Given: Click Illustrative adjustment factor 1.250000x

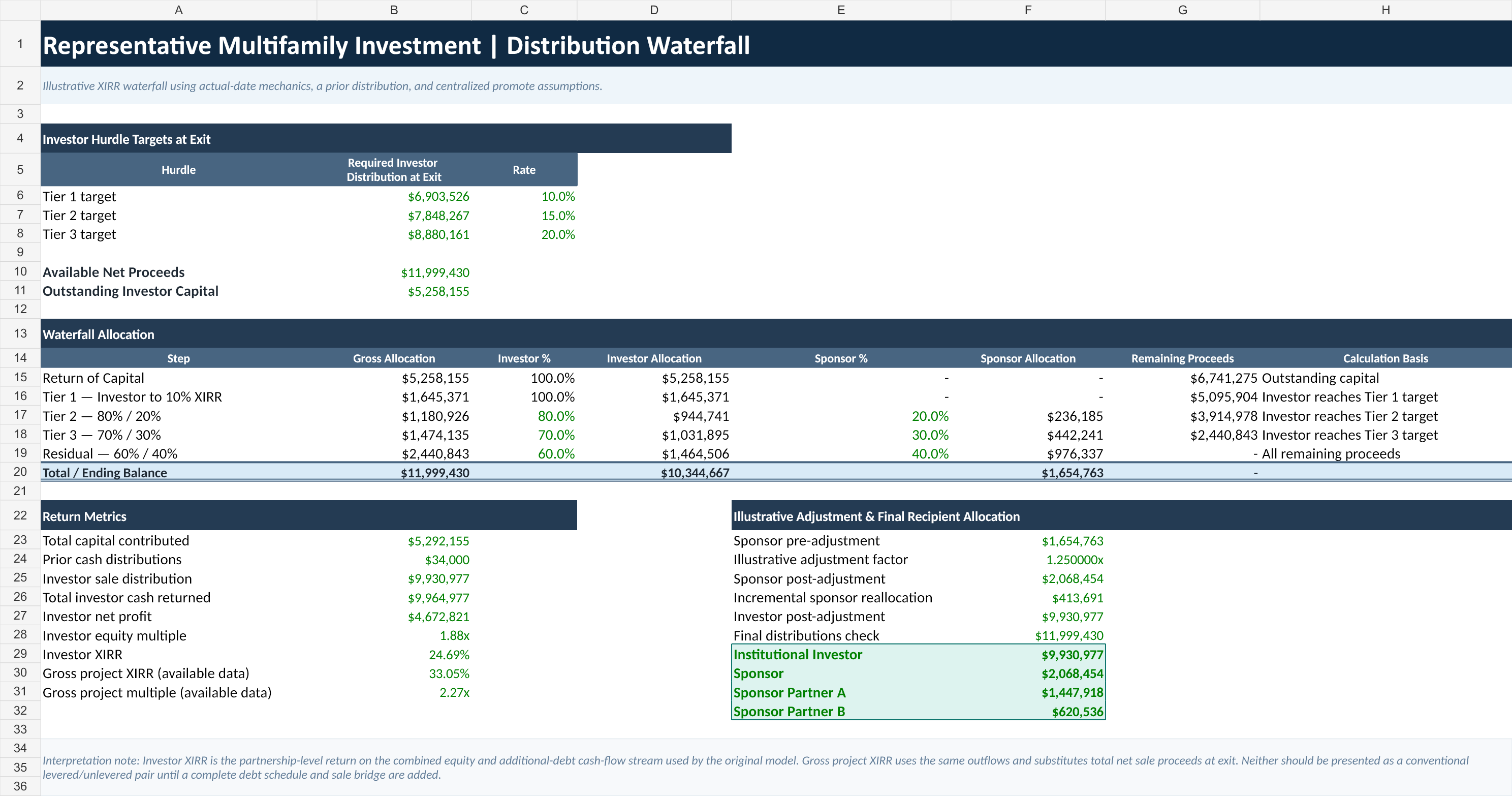Looking at the screenshot, I should (1074, 560).
